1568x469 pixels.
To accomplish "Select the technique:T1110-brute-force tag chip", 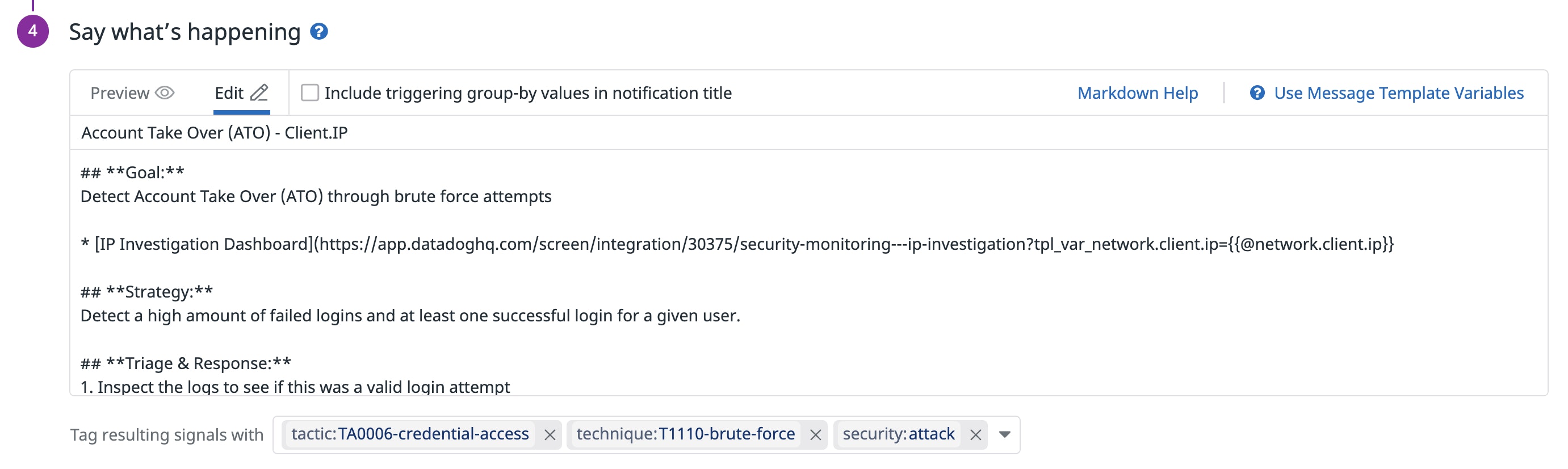I will tap(685, 434).
